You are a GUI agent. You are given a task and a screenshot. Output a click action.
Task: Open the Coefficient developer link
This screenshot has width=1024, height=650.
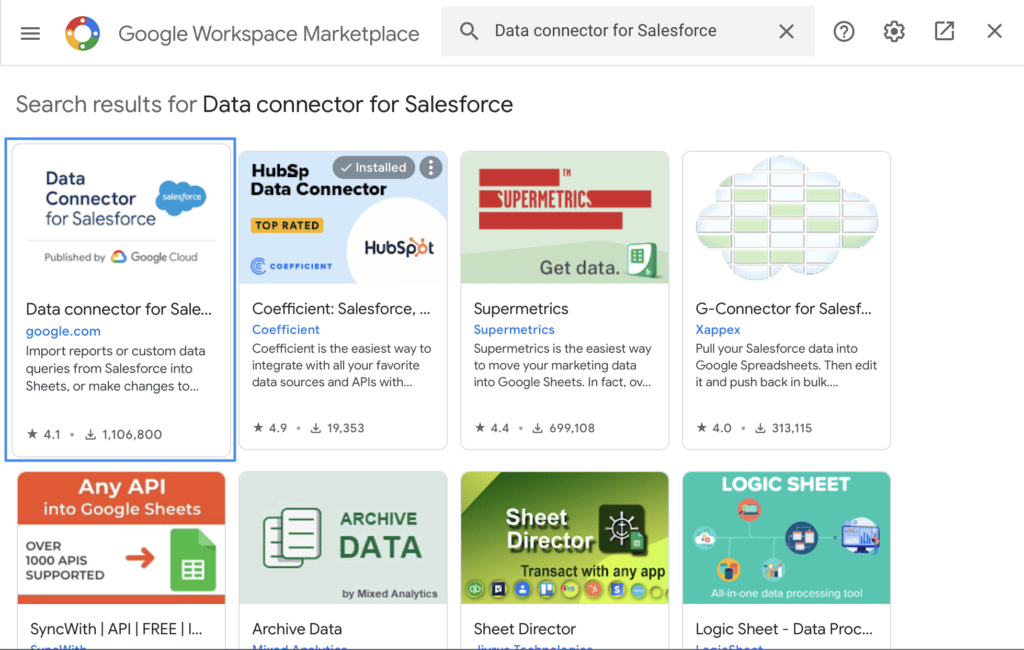click(x=285, y=330)
